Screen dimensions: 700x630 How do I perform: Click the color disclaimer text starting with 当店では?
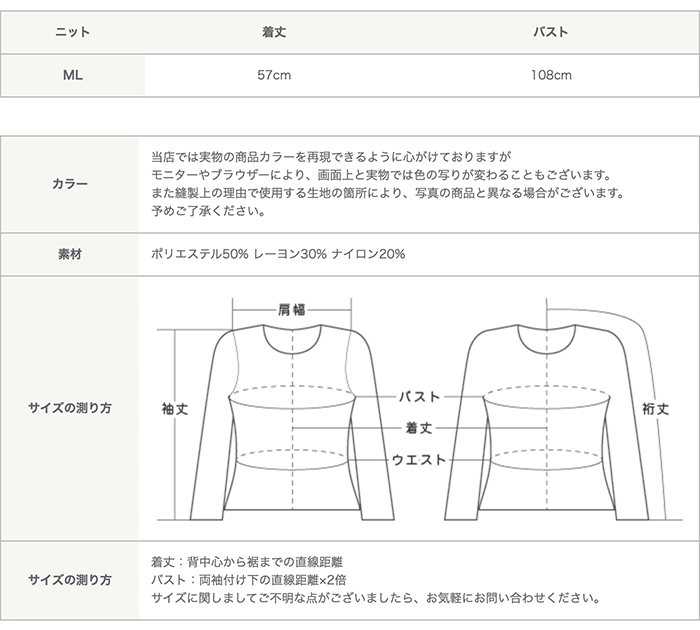pos(330,157)
